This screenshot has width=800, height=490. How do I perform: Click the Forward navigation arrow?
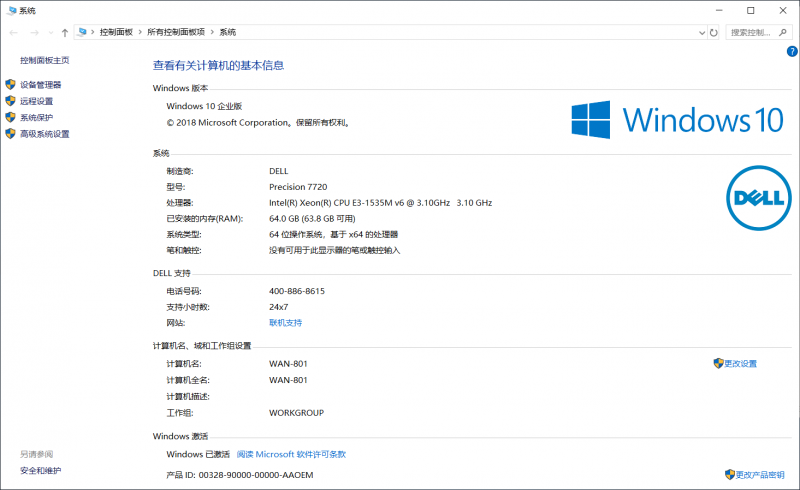tap(34, 32)
